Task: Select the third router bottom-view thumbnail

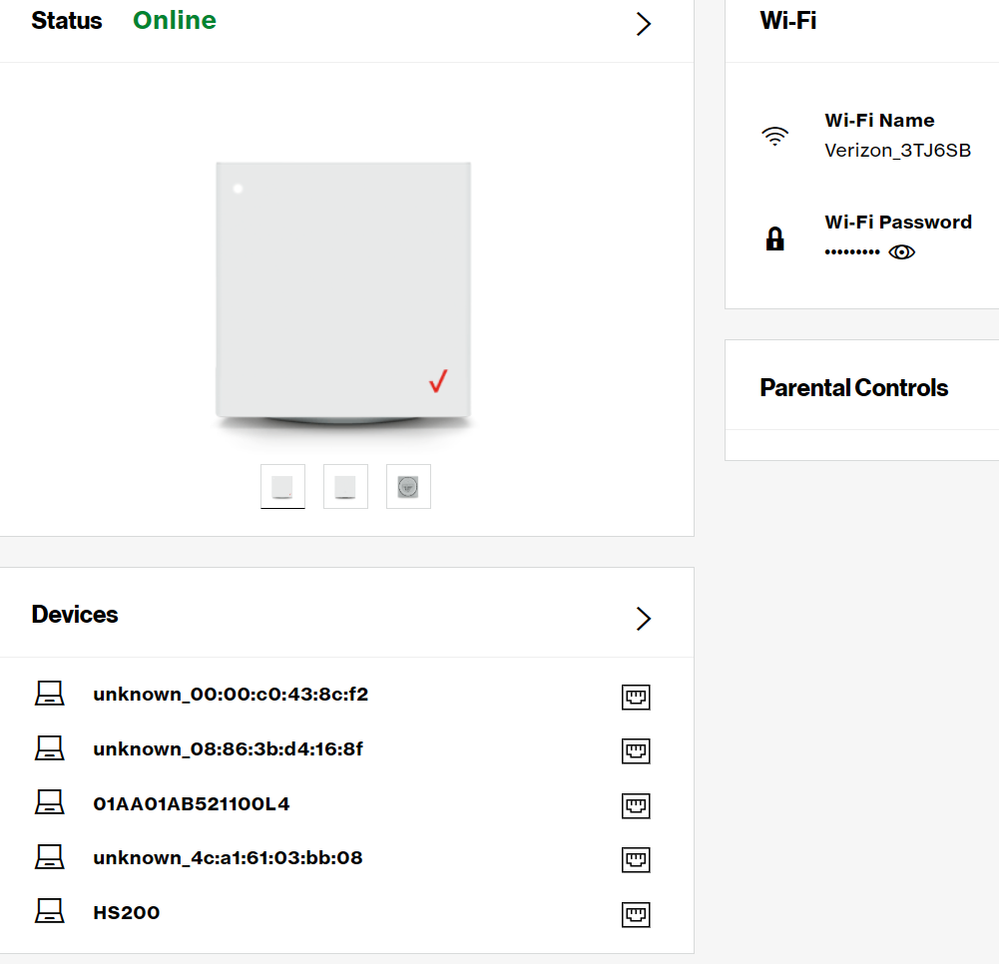Action: [408, 487]
